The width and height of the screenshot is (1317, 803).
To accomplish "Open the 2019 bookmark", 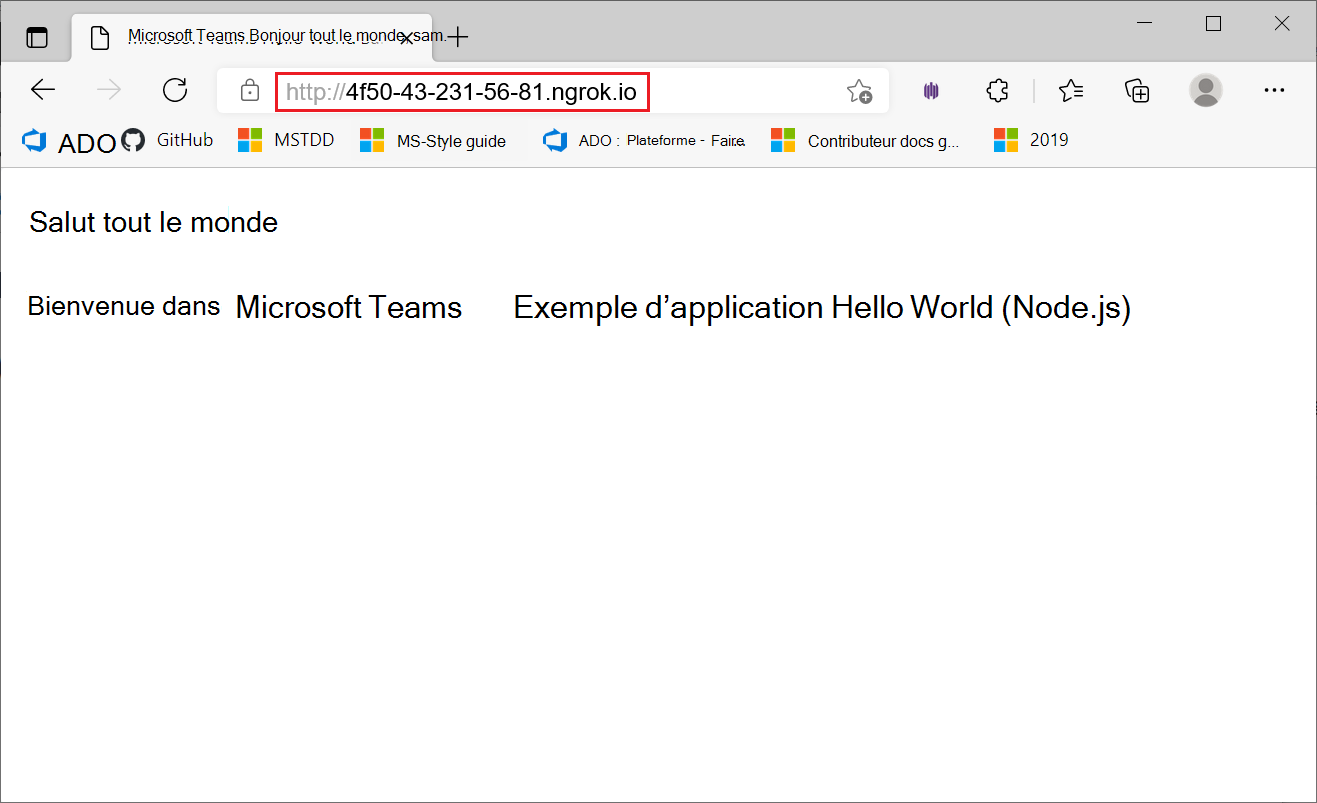I will pyautogui.click(x=1031, y=141).
